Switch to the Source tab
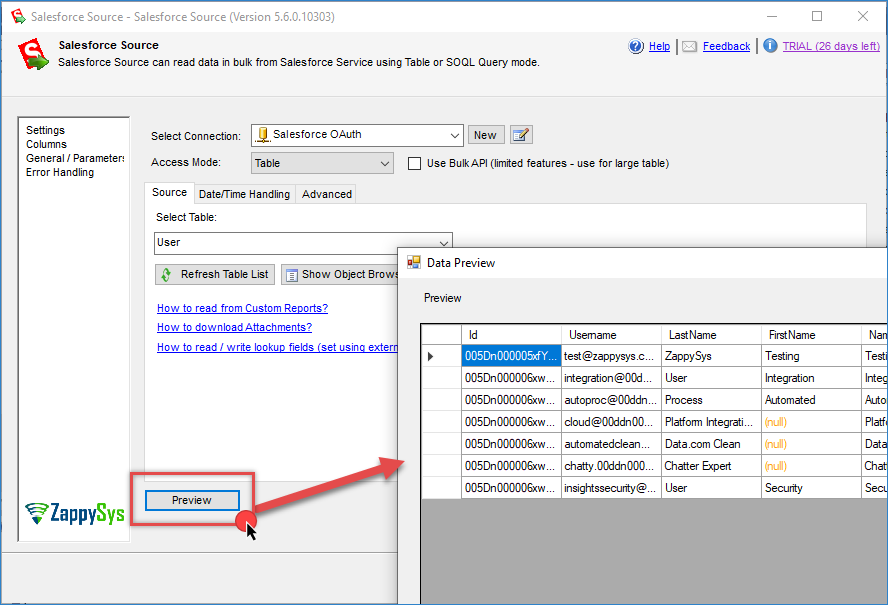The height and width of the screenshot is (605, 888). 169,193
